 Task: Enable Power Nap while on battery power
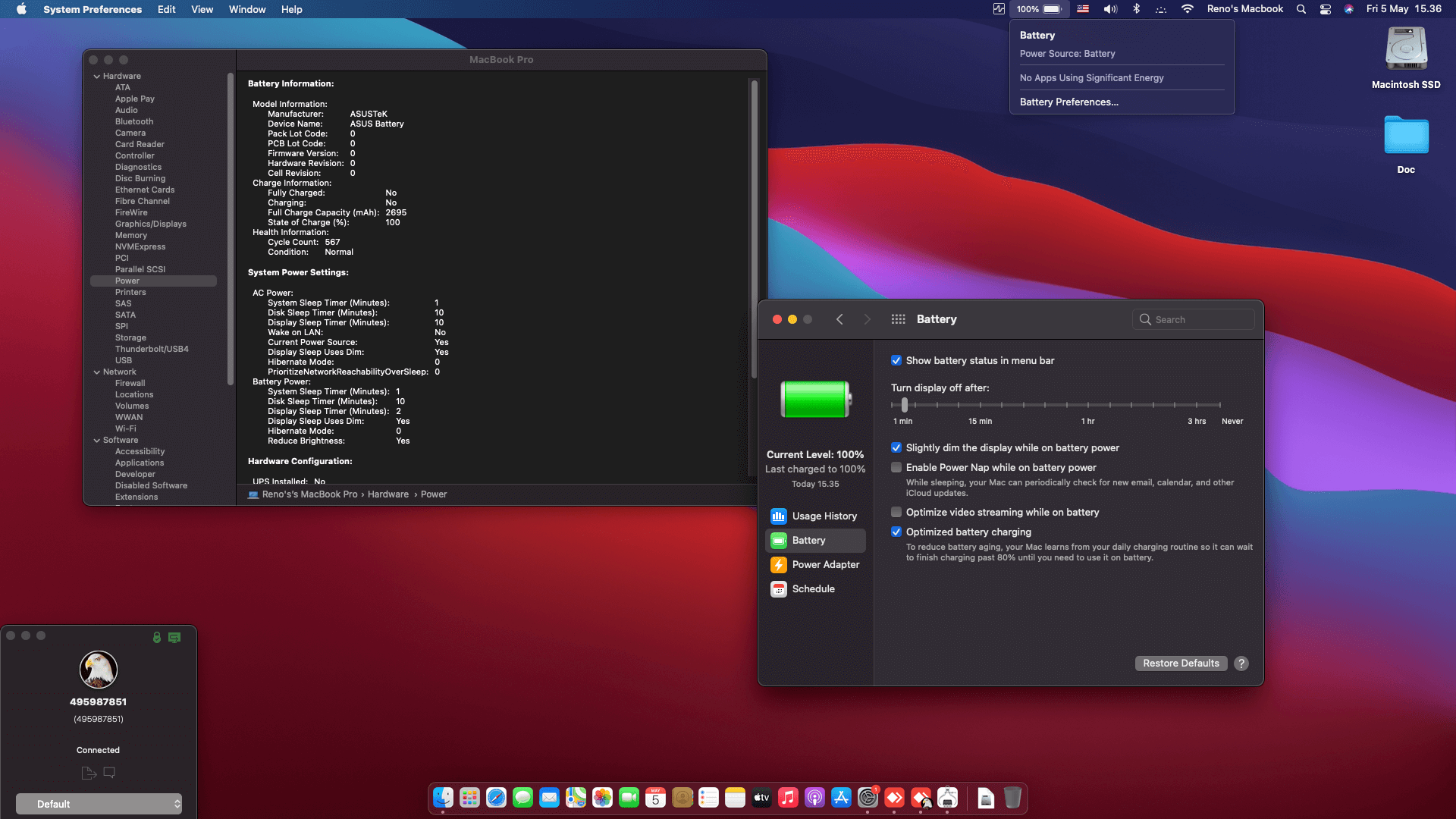point(896,468)
